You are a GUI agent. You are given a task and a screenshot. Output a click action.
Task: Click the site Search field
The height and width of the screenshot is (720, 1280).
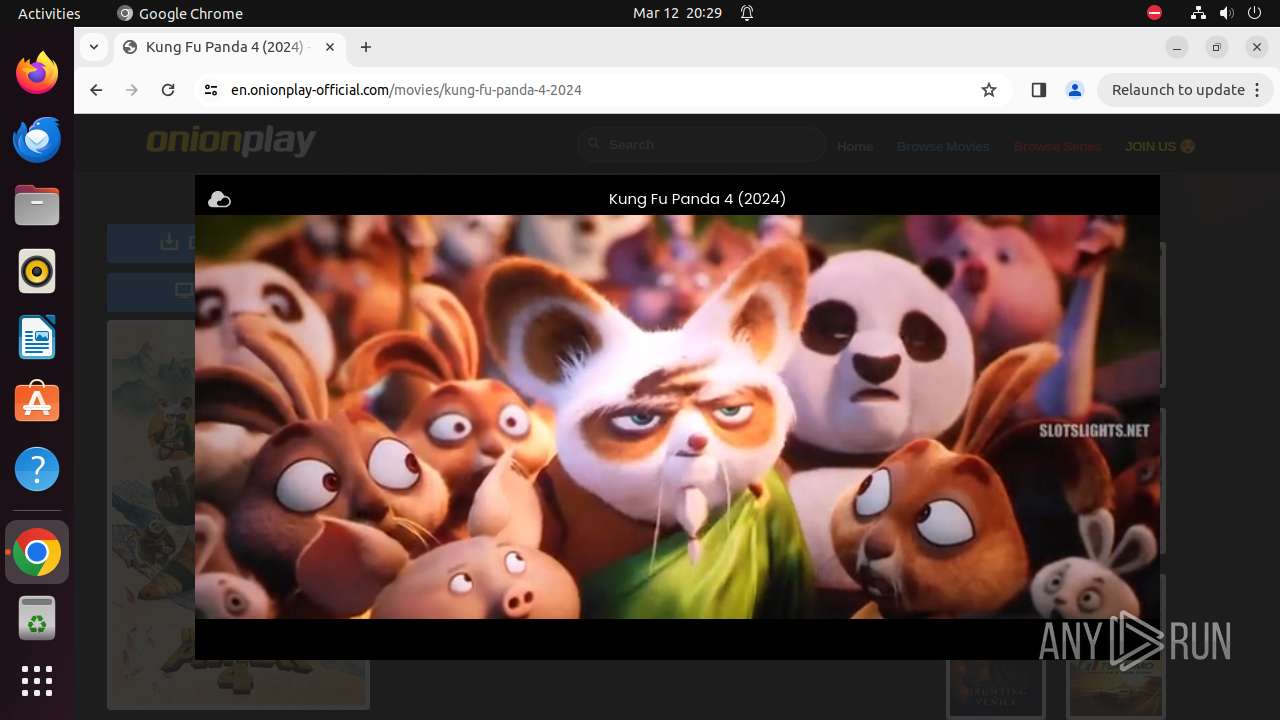[701, 145]
